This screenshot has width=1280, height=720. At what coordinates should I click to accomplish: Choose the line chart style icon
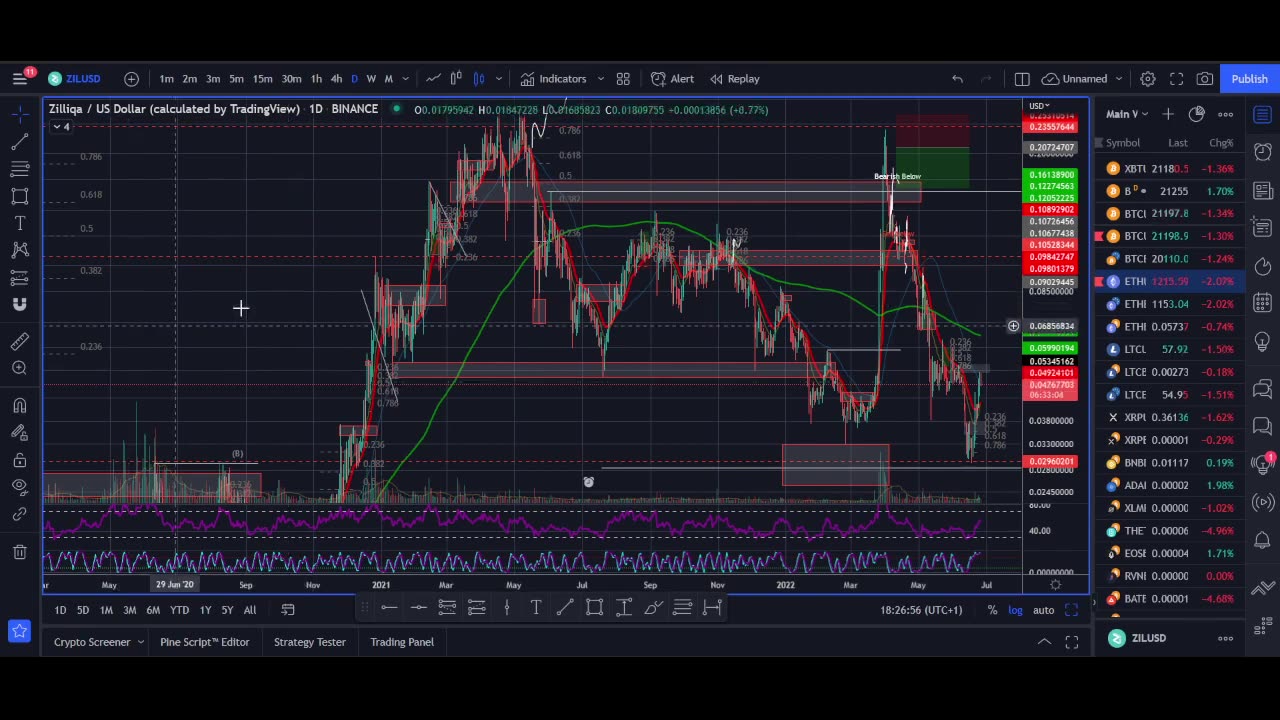(433, 79)
